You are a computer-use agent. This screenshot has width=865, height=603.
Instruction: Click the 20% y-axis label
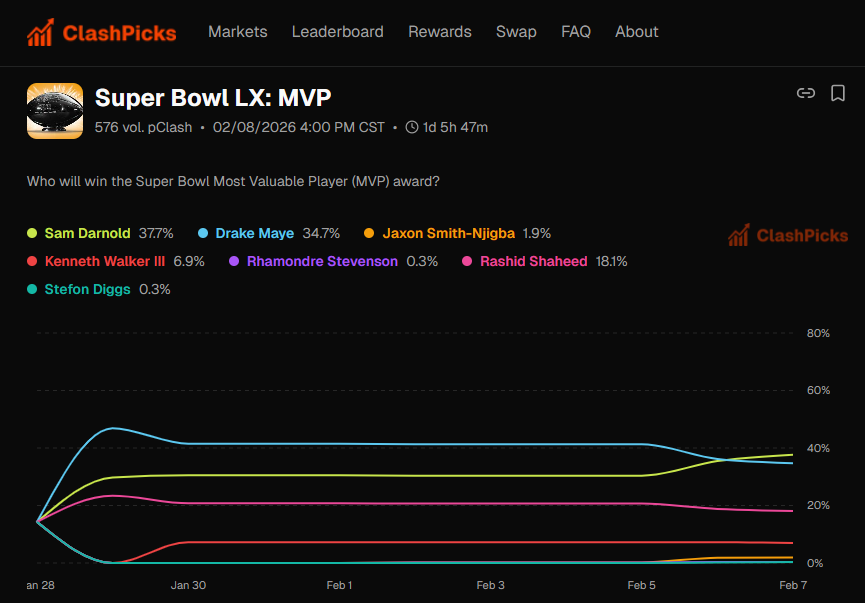point(818,505)
